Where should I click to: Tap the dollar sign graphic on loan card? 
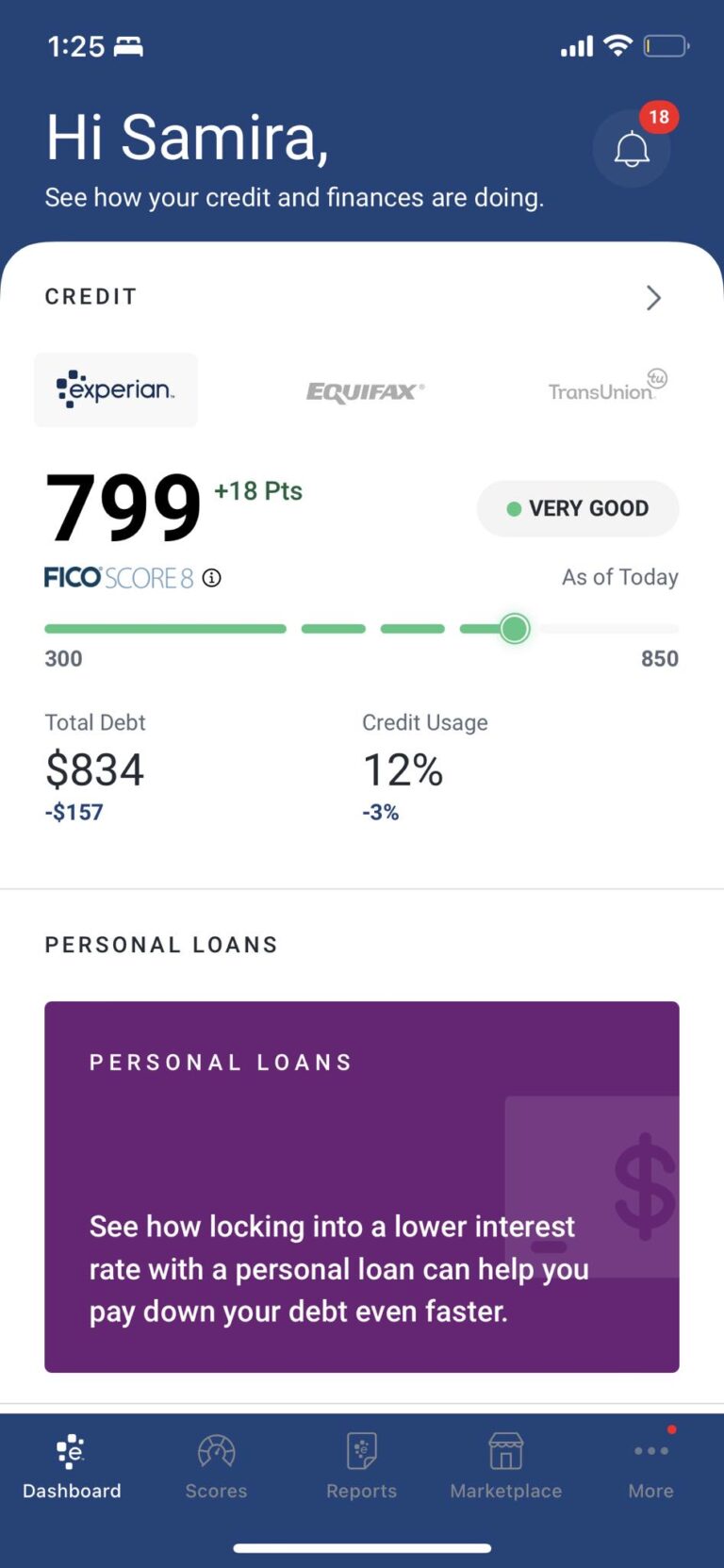[645, 1186]
